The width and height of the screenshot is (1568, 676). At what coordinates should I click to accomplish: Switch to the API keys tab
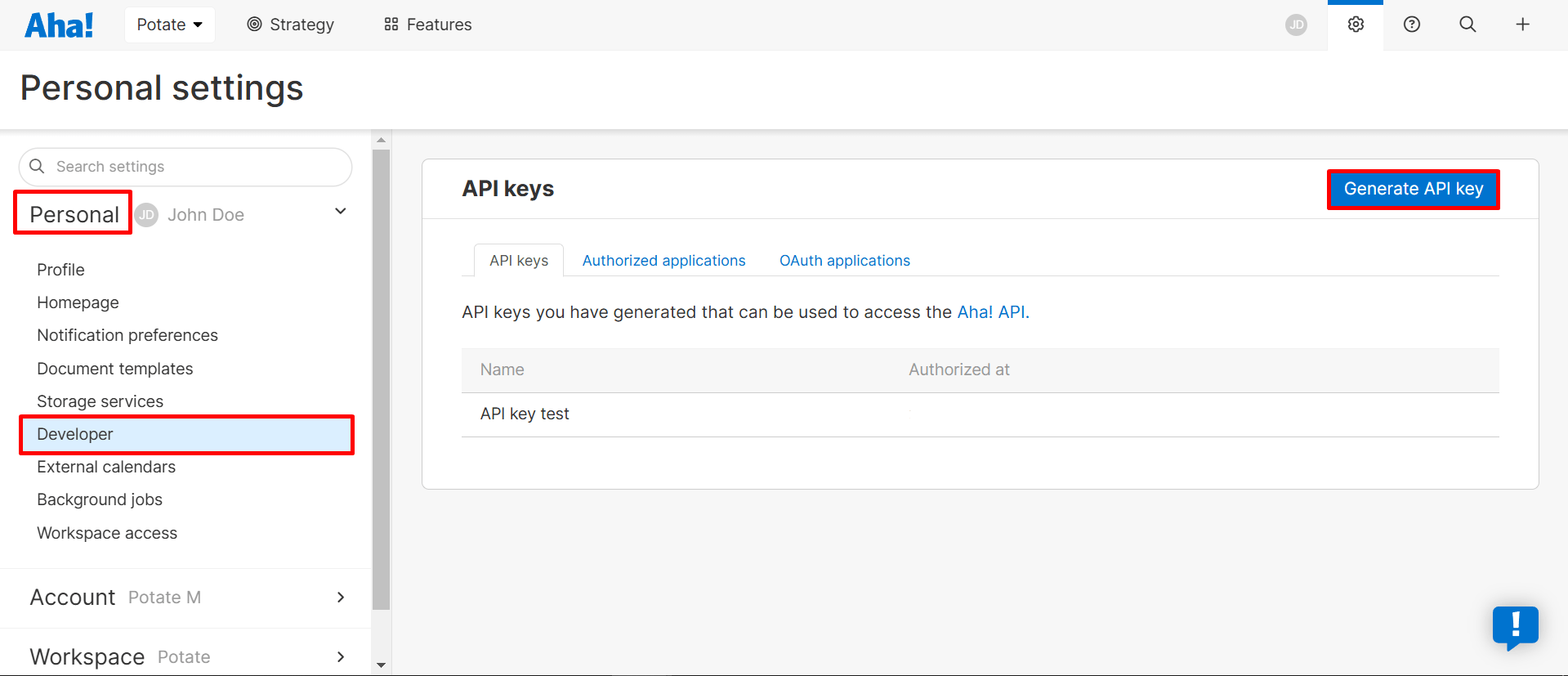pyautogui.click(x=519, y=261)
